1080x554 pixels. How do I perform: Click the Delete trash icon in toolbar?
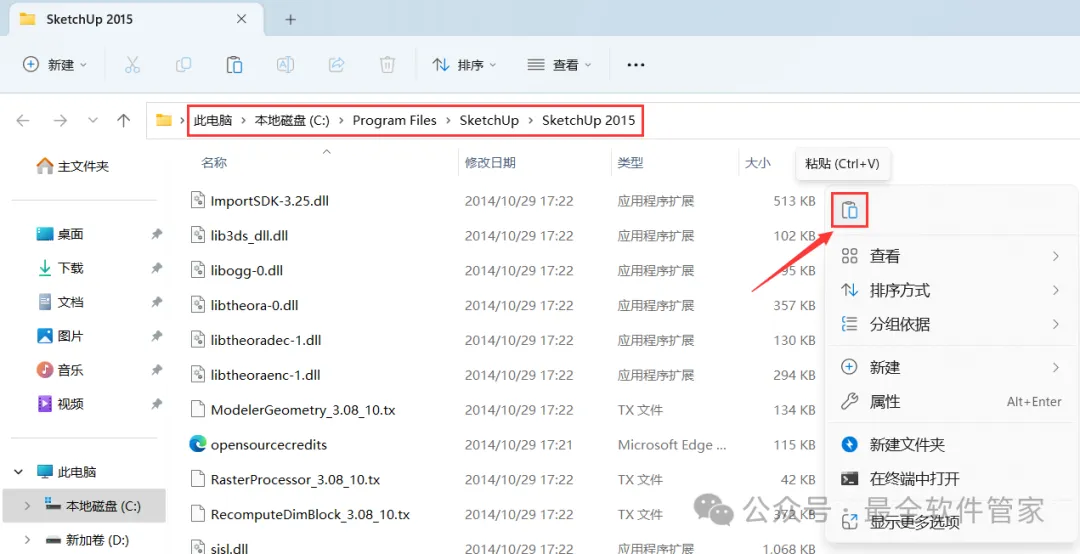pyautogui.click(x=387, y=65)
